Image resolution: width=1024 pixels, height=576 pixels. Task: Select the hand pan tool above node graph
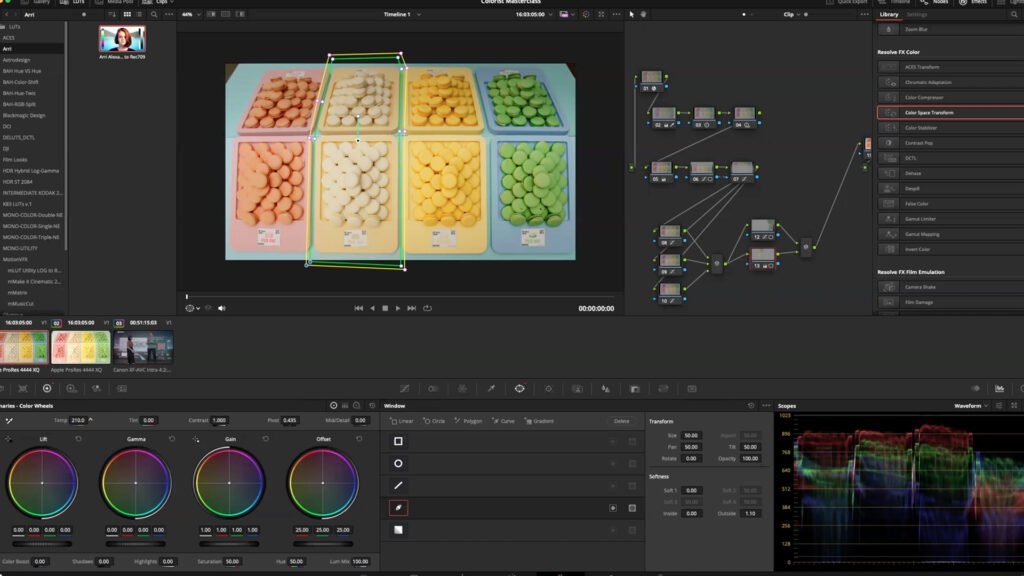(643, 14)
